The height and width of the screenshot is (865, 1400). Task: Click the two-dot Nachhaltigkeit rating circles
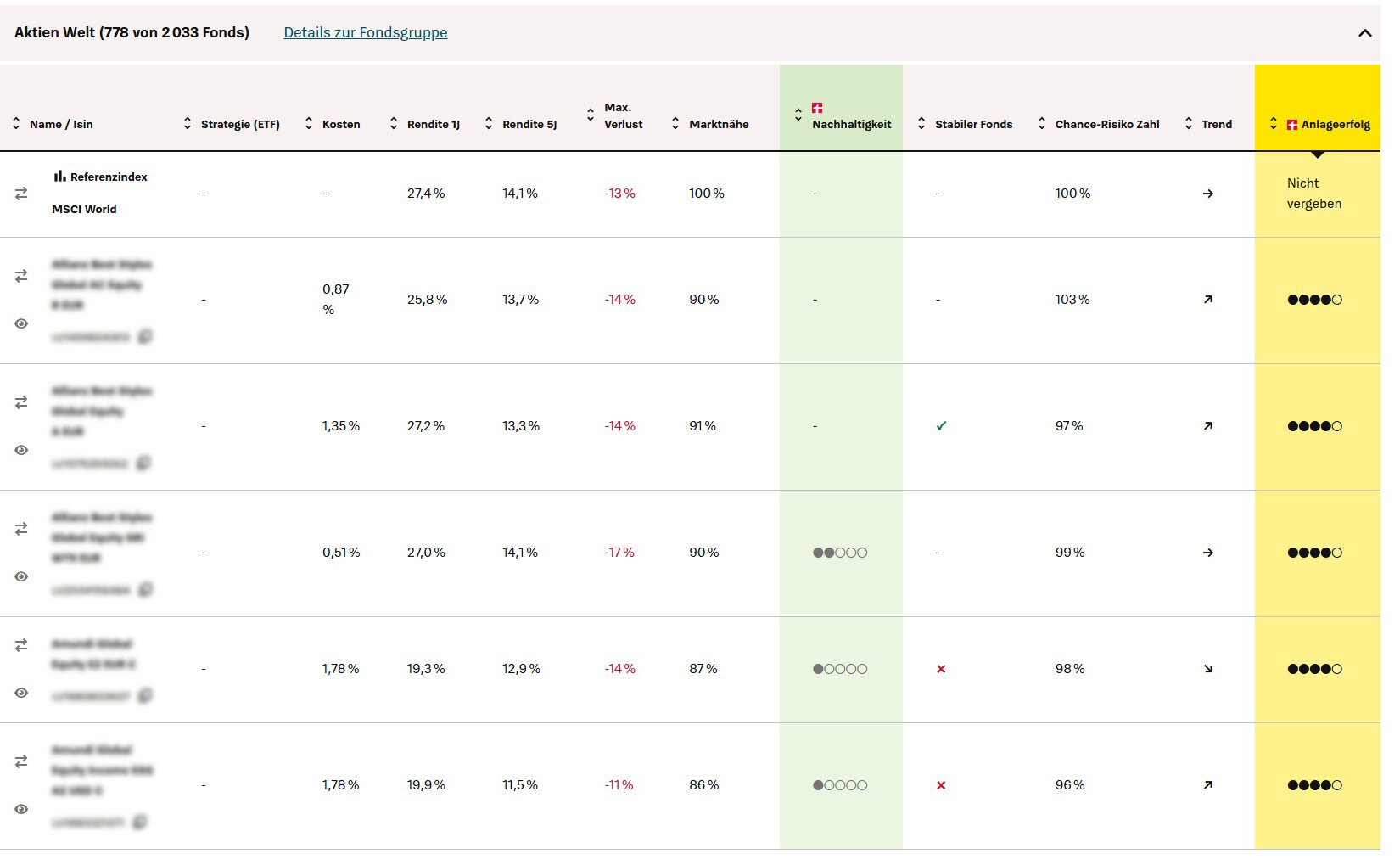pos(839,553)
